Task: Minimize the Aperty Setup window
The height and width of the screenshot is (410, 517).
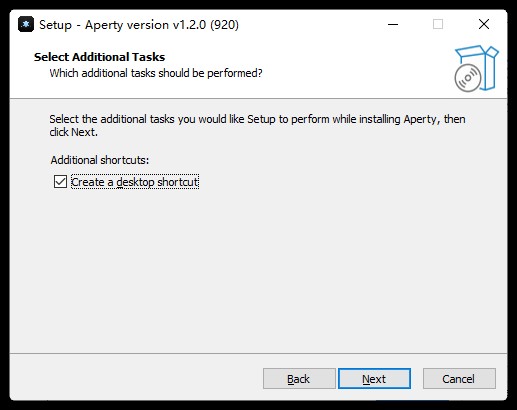Action: point(393,24)
